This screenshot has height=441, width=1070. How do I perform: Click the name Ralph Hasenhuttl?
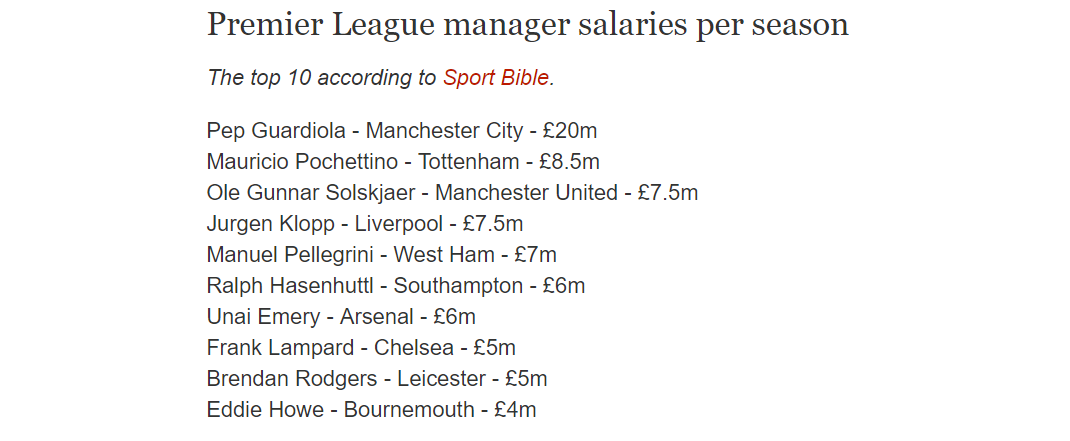[290, 286]
